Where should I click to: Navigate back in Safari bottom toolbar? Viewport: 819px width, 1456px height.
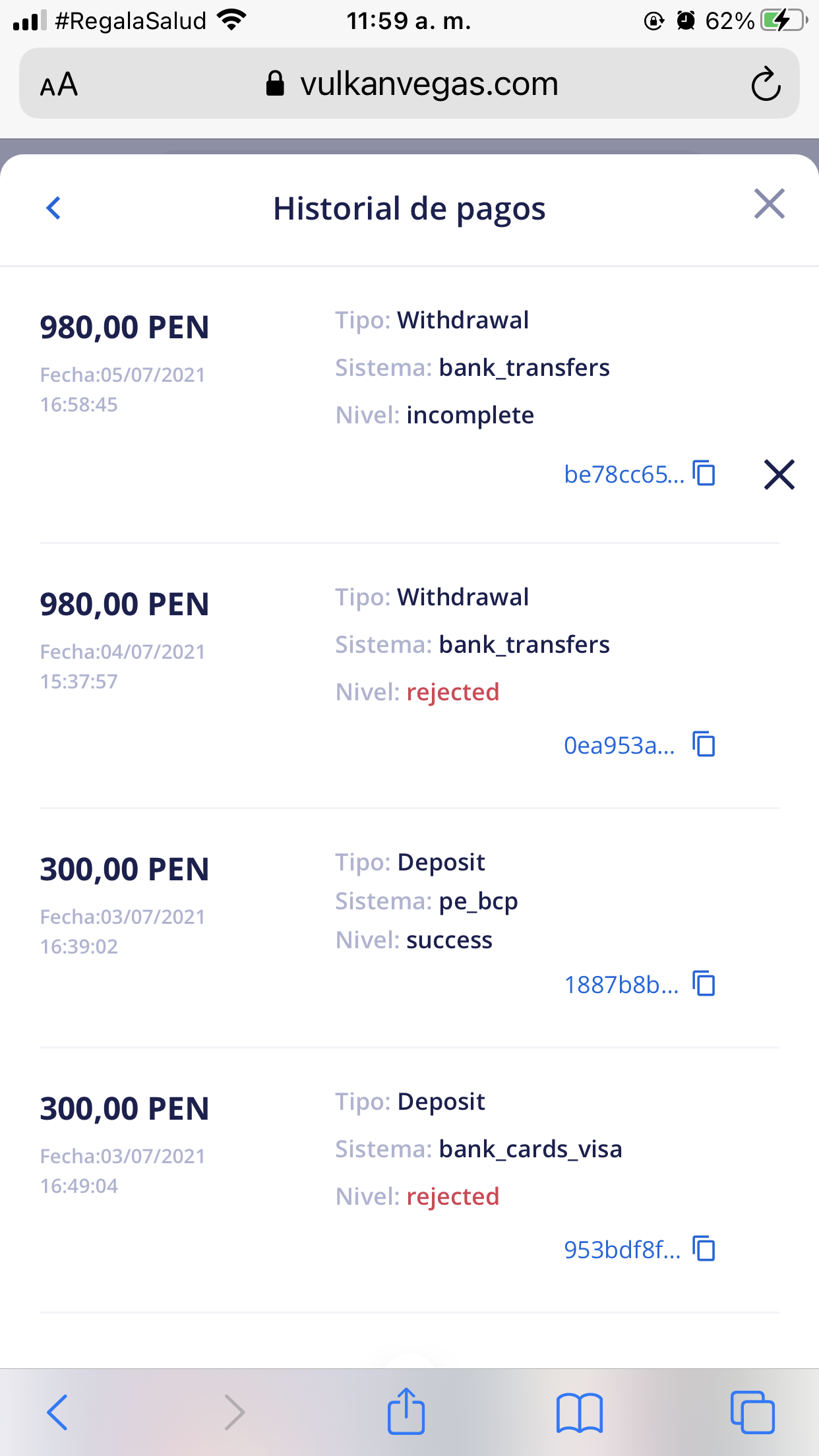point(57,1412)
